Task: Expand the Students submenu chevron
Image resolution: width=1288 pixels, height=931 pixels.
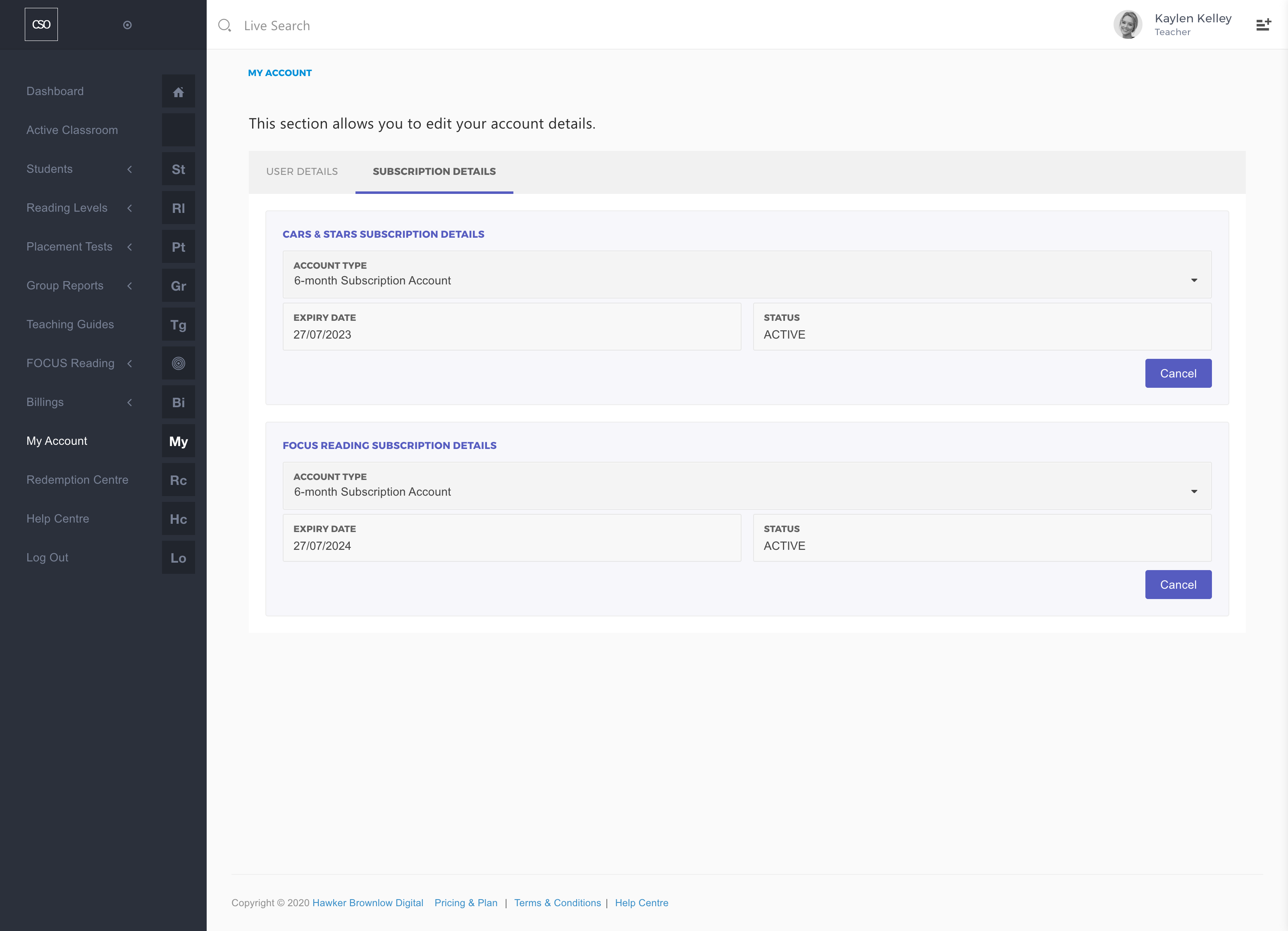Action: (x=129, y=169)
